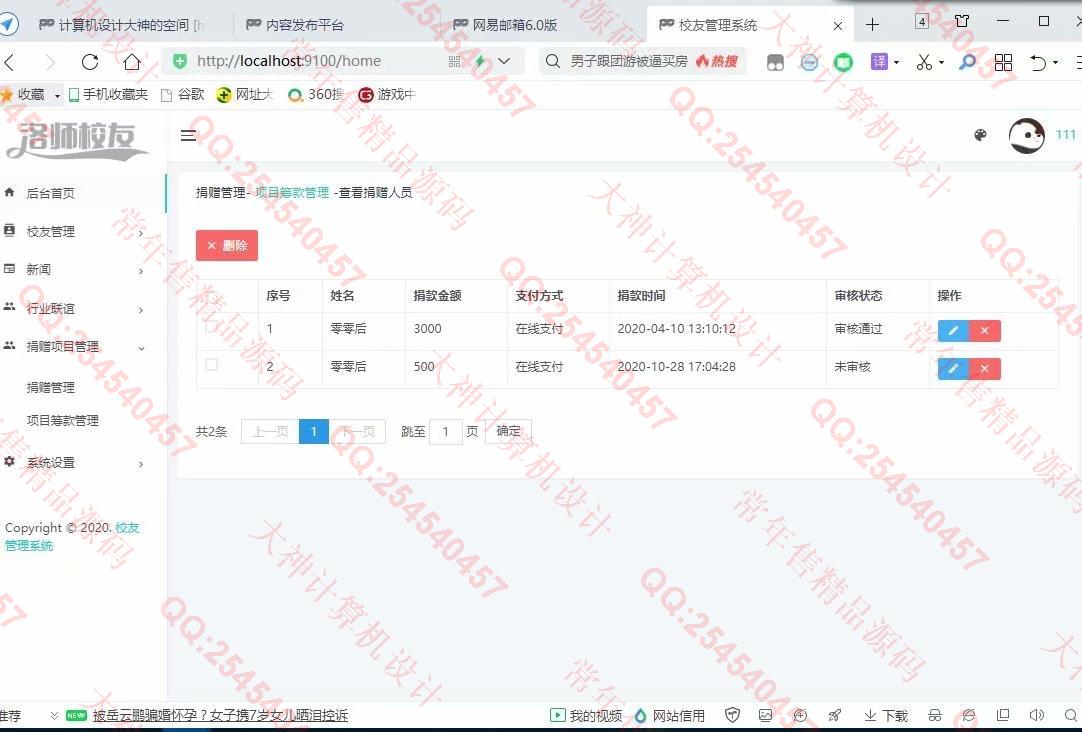Open the theme palette icon
Screen dimensions: 1082x732
coord(980,135)
